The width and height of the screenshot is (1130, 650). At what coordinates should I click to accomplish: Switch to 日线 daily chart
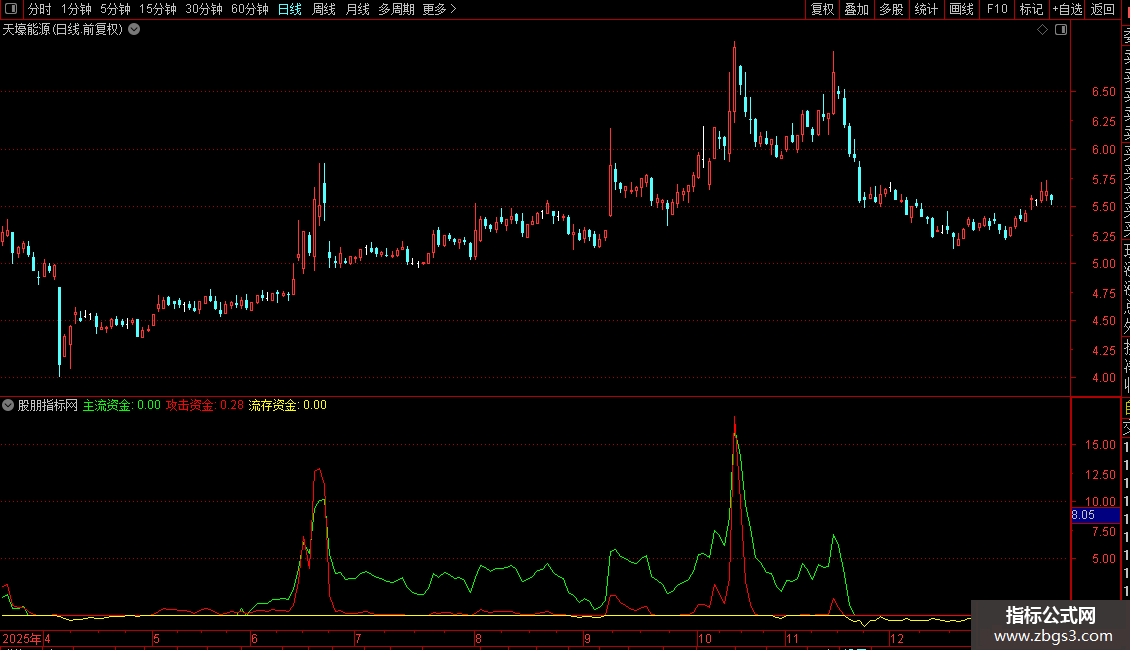290,9
